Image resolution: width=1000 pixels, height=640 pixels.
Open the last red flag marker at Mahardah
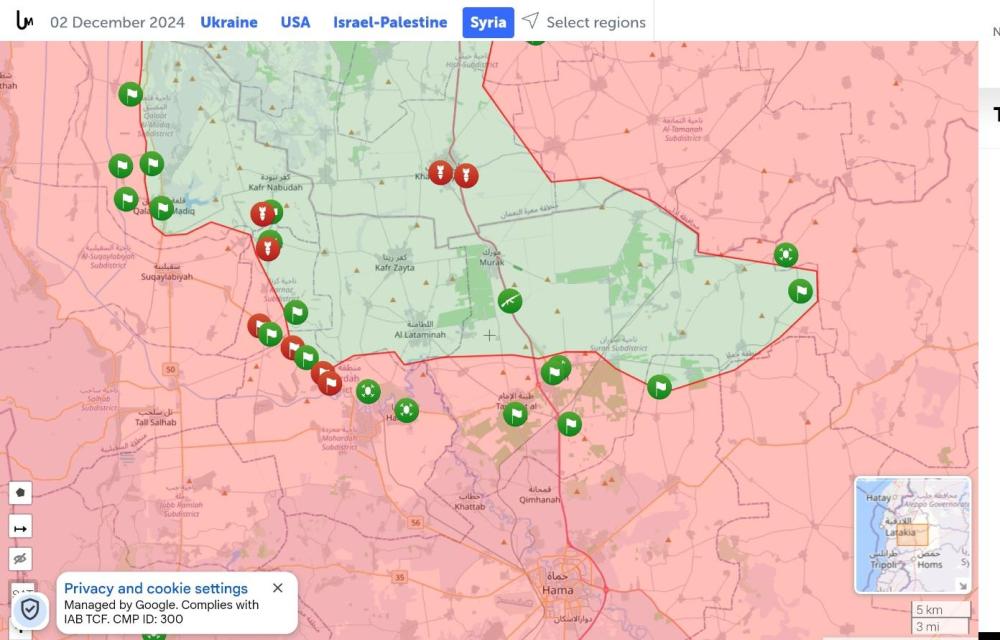pyautogui.click(x=330, y=384)
